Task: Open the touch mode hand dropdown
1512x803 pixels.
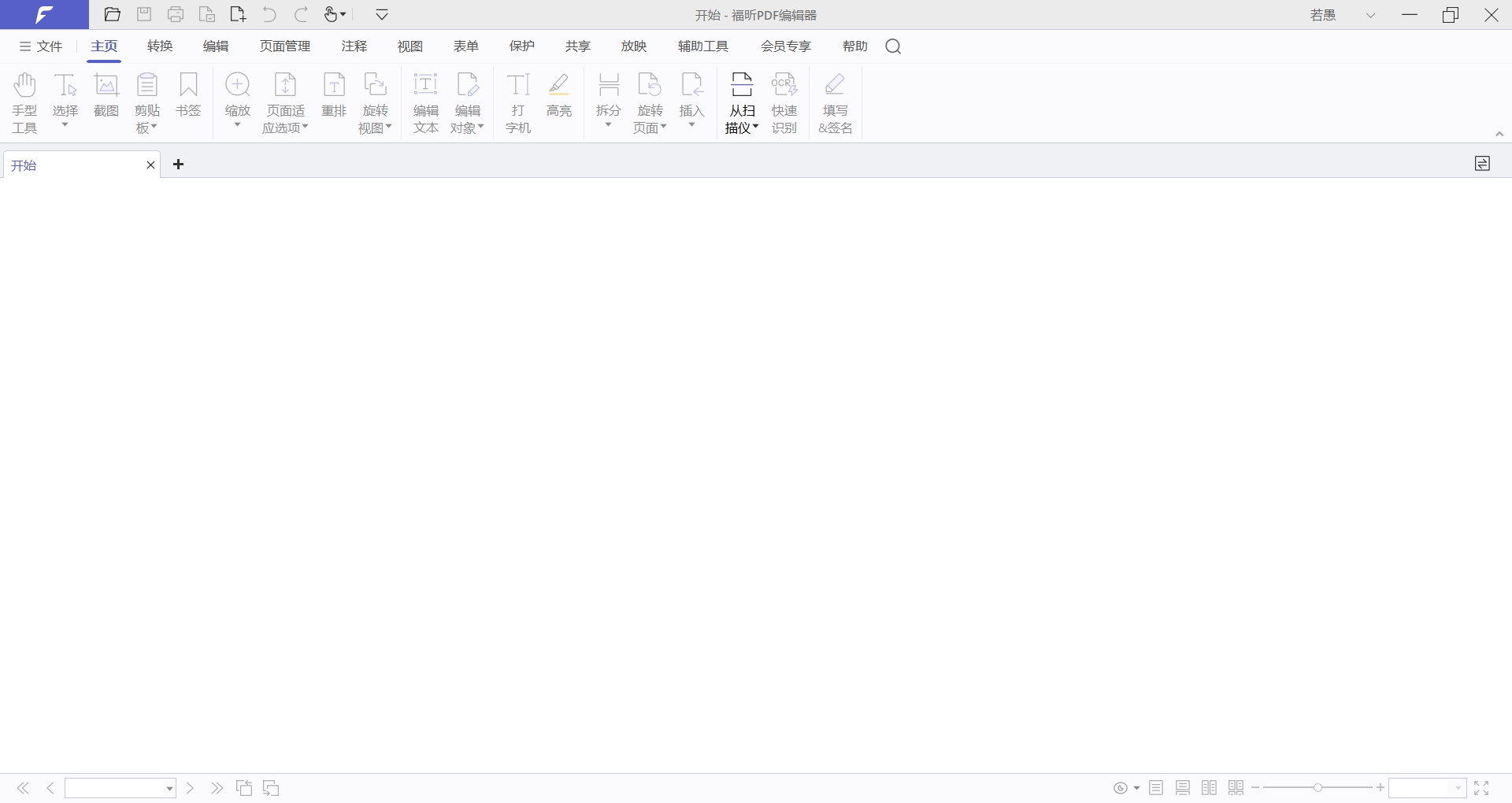Action: pyautogui.click(x=335, y=15)
